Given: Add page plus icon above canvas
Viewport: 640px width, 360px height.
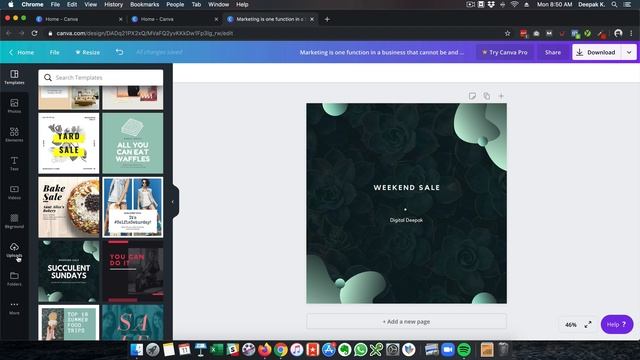Looking at the screenshot, I should click(x=501, y=96).
